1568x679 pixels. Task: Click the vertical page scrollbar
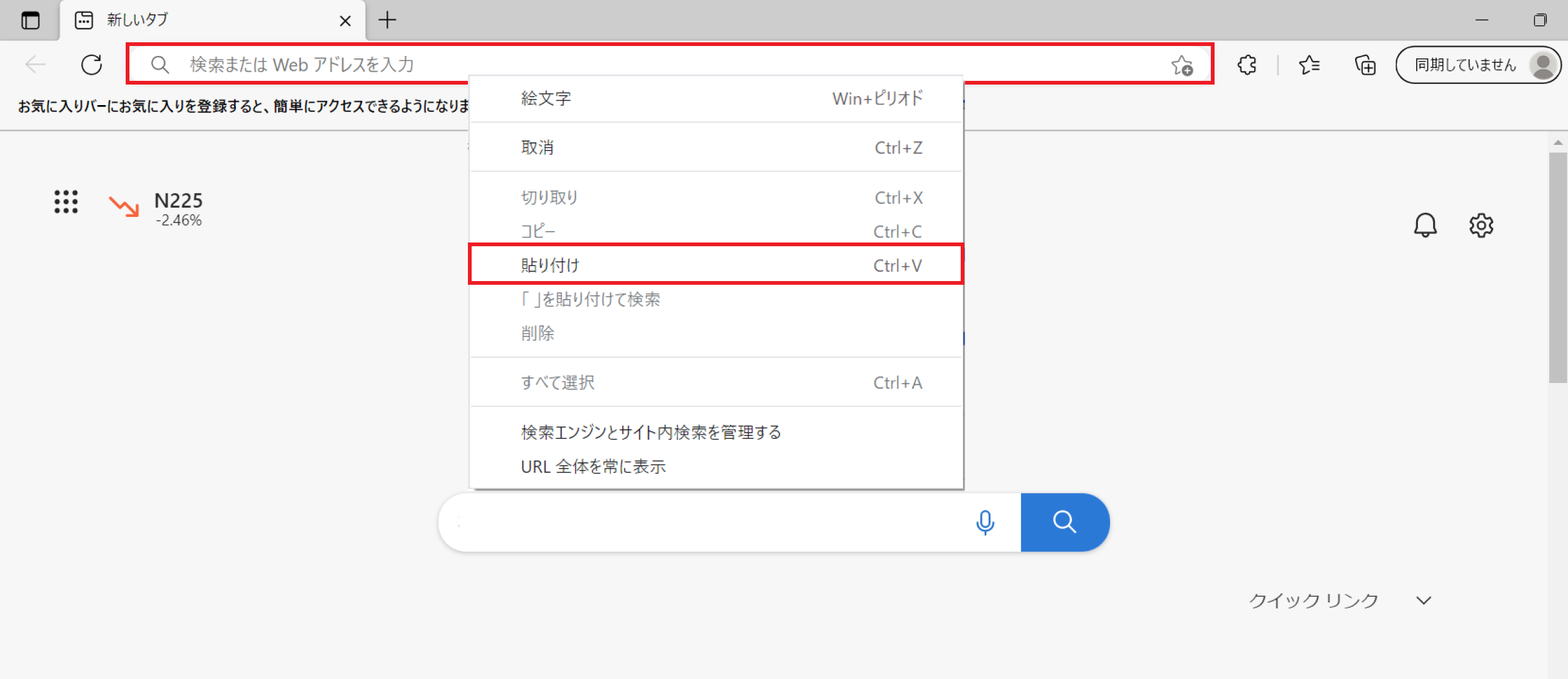coord(1557,267)
